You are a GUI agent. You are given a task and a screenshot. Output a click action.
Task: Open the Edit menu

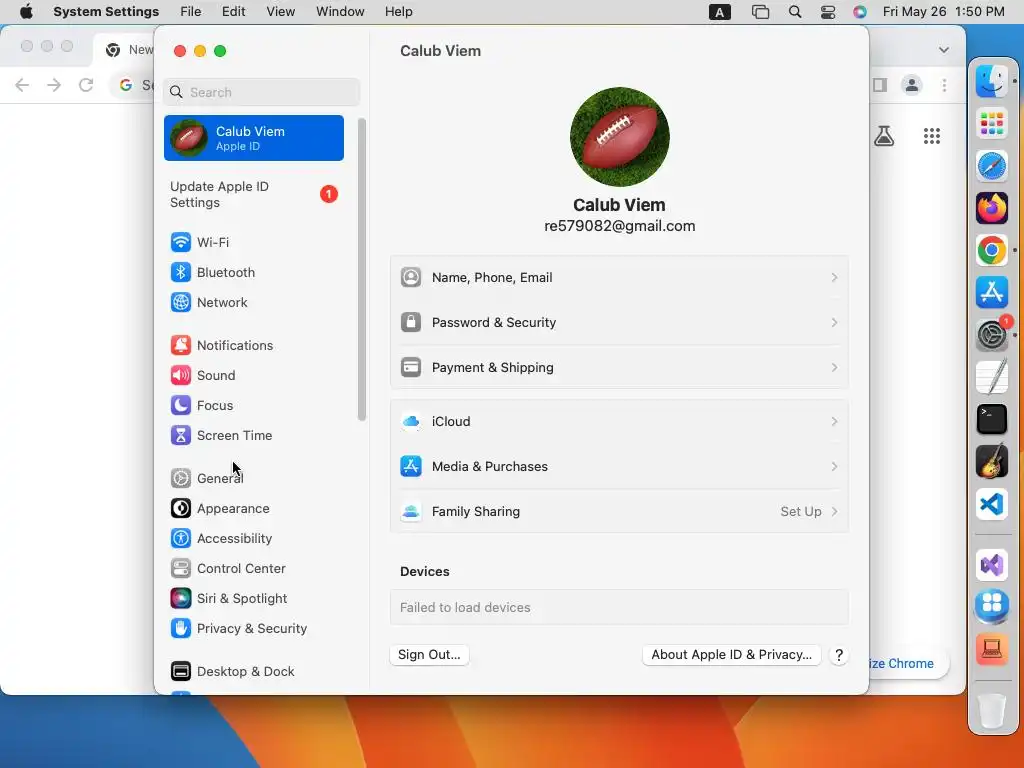tap(233, 12)
